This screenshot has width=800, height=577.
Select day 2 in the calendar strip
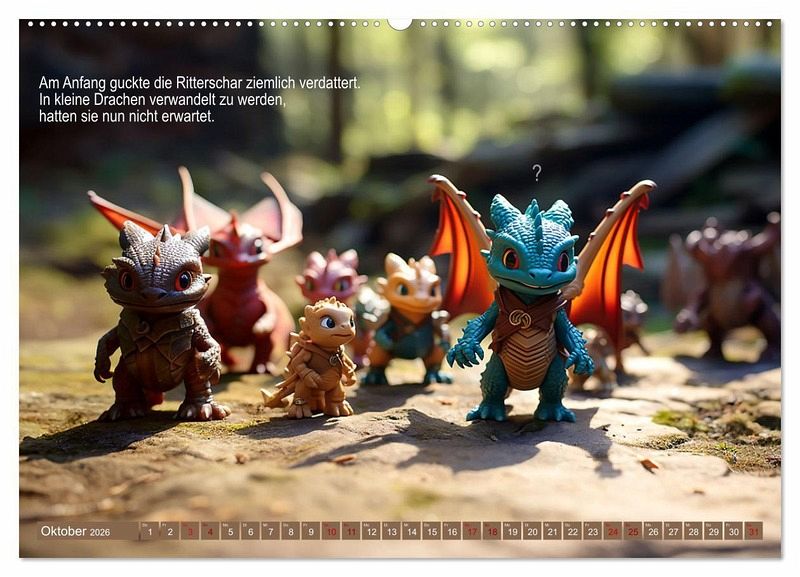point(170,531)
